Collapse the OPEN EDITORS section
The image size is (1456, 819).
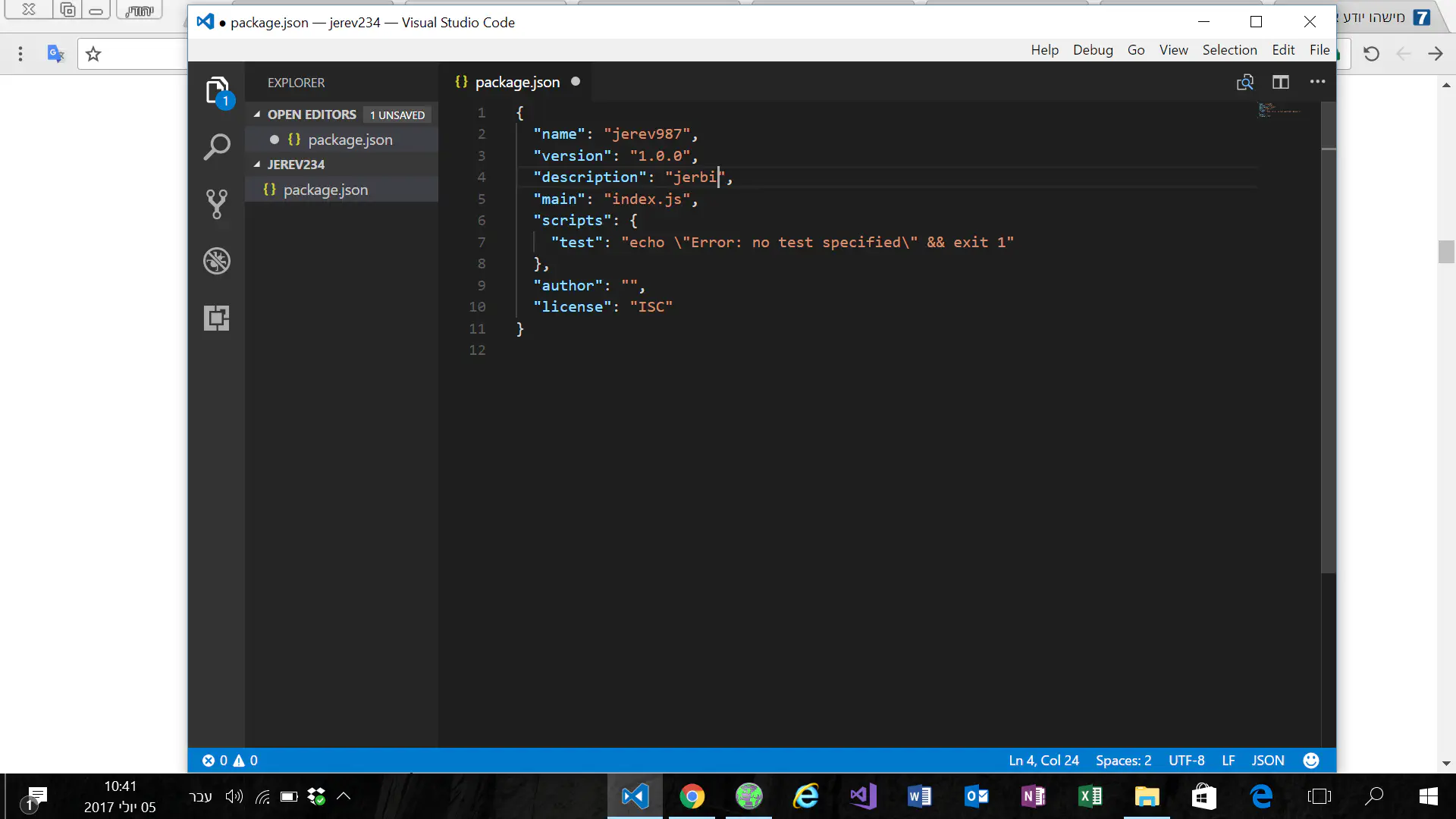click(257, 115)
